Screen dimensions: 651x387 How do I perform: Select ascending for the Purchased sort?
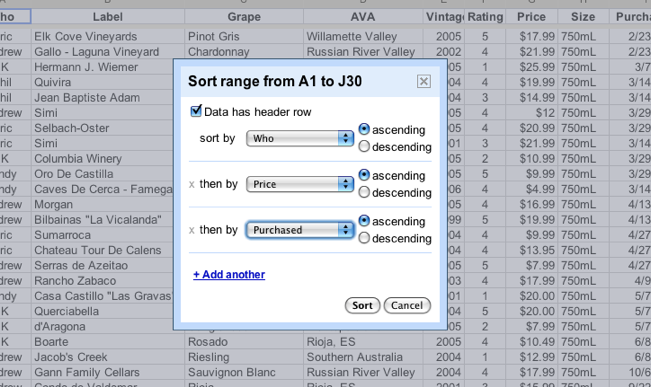click(364, 220)
